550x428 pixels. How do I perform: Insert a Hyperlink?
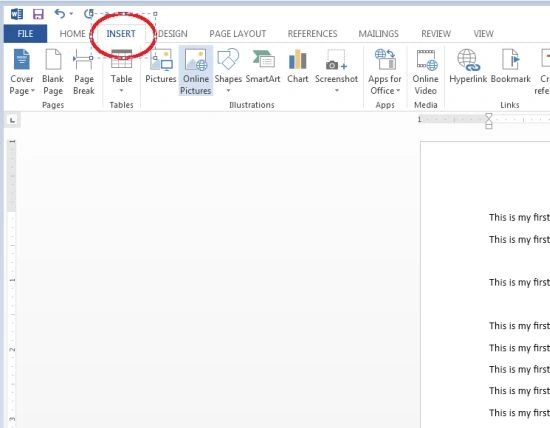468,67
